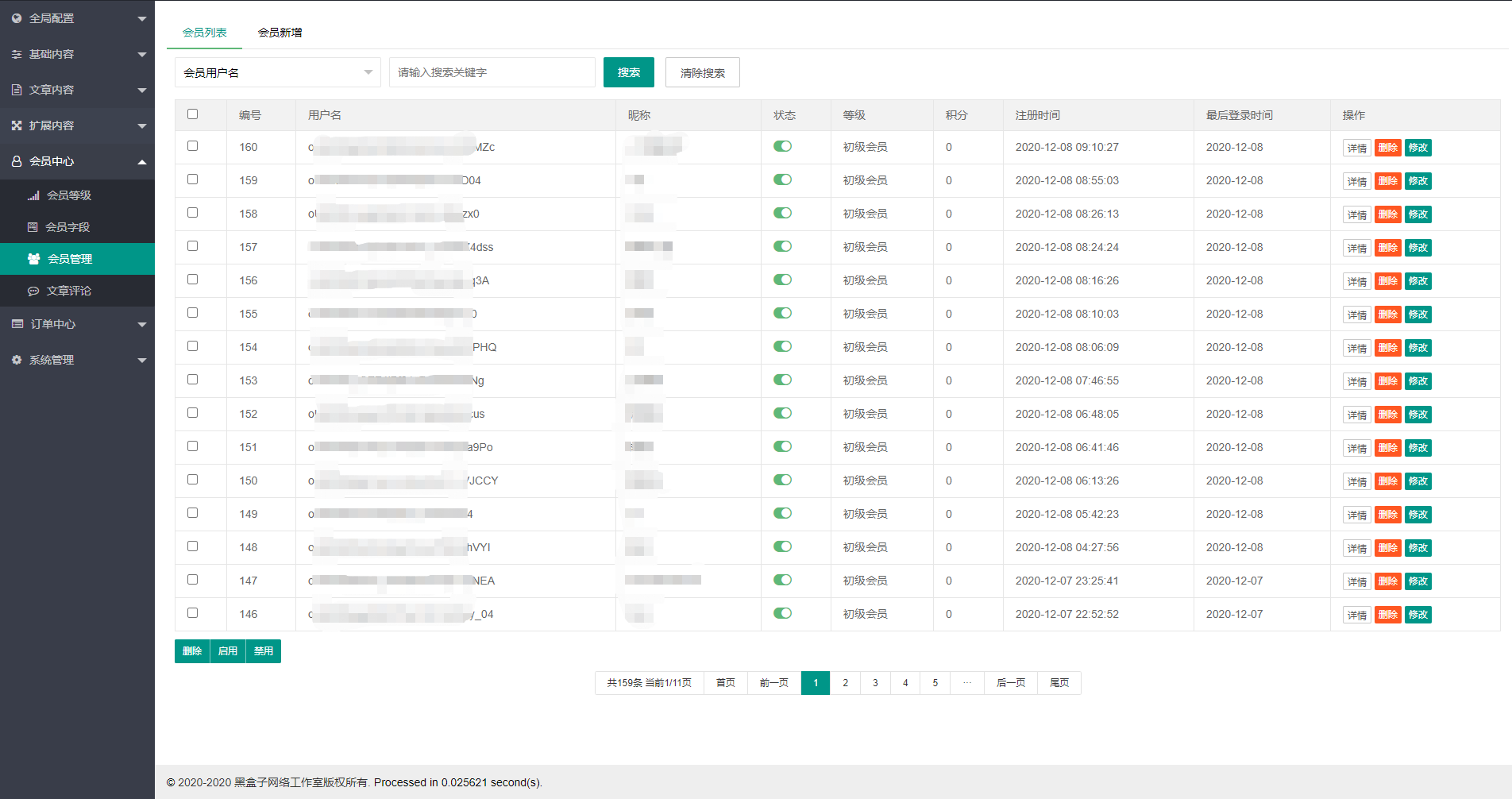The width and height of the screenshot is (1512, 799).
Task: Click the 订单中心 list icon
Action: click(x=17, y=324)
